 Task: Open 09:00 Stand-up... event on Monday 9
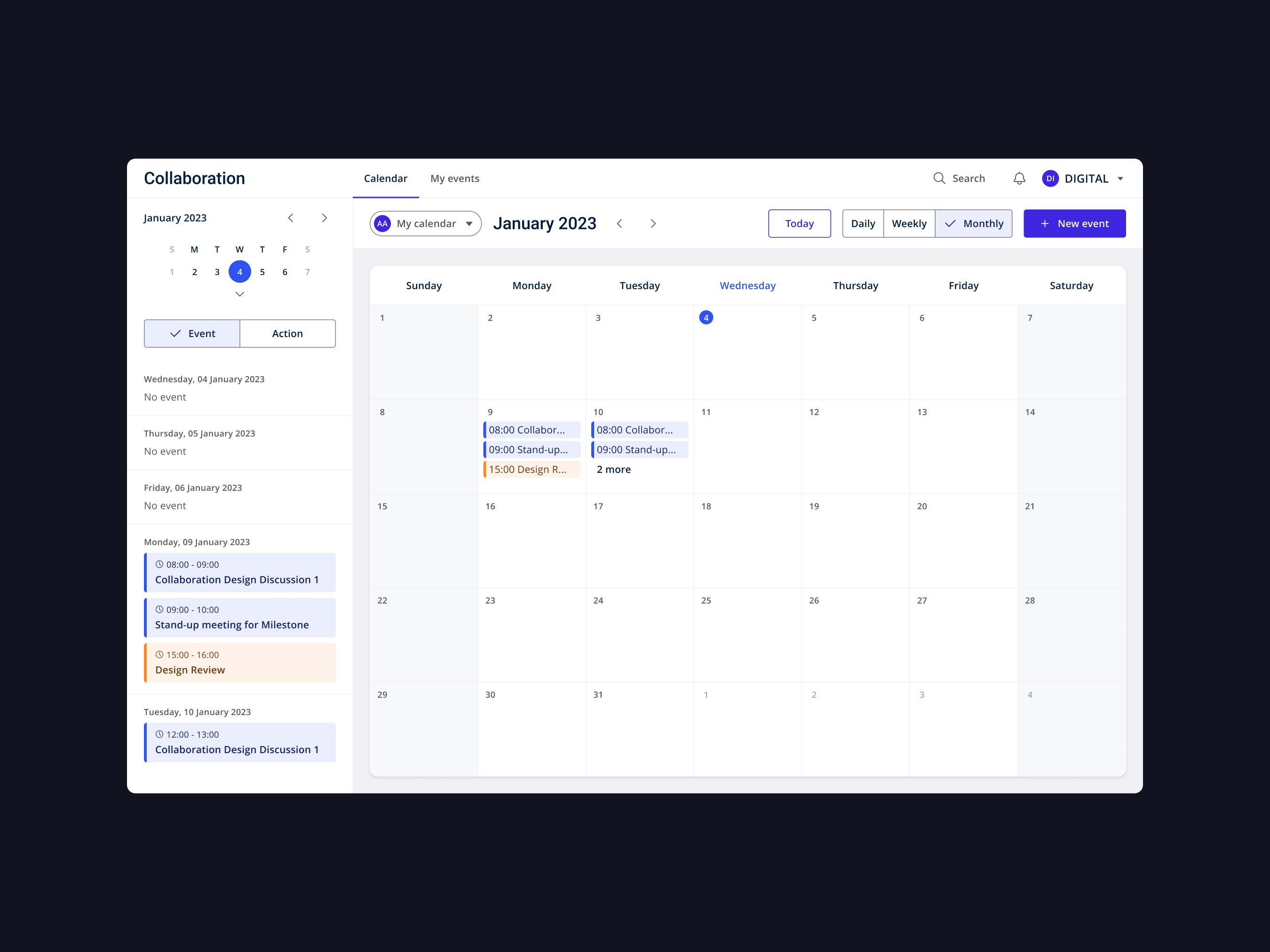pyautogui.click(x=532, y=450)
